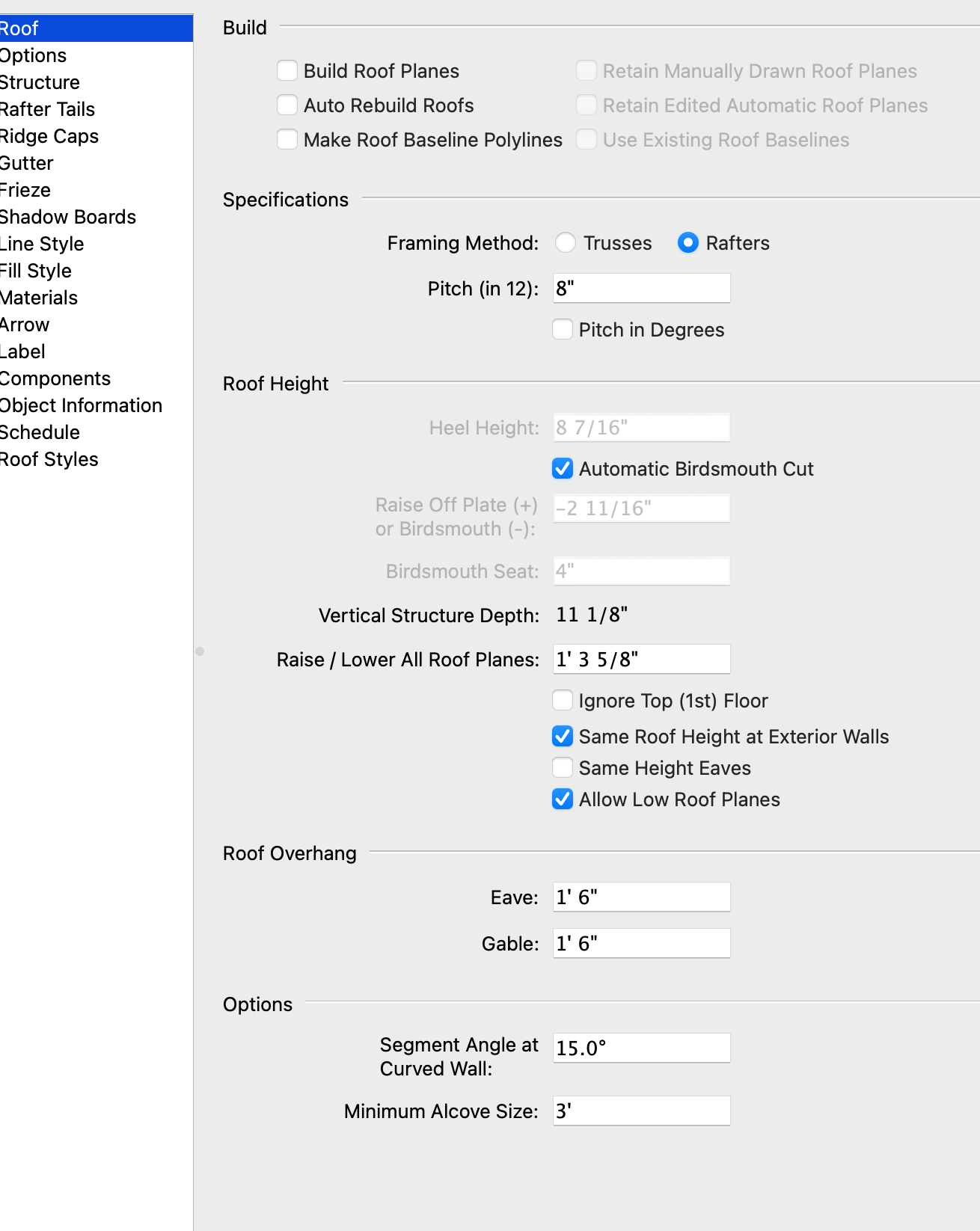Disable Same Roof Height at Exterior Walls
This screenshot has height=1231, width=980.
(x=563, y=737)
